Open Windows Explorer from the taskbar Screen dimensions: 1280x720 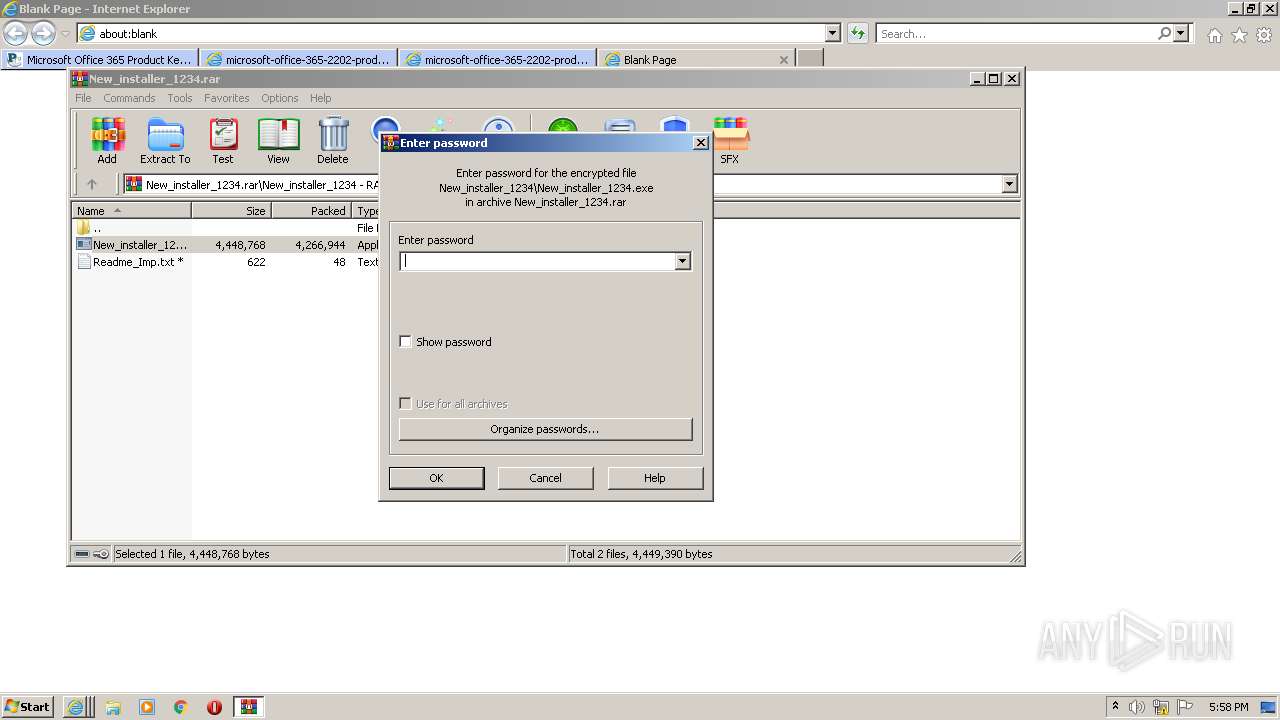coord(113,707)
